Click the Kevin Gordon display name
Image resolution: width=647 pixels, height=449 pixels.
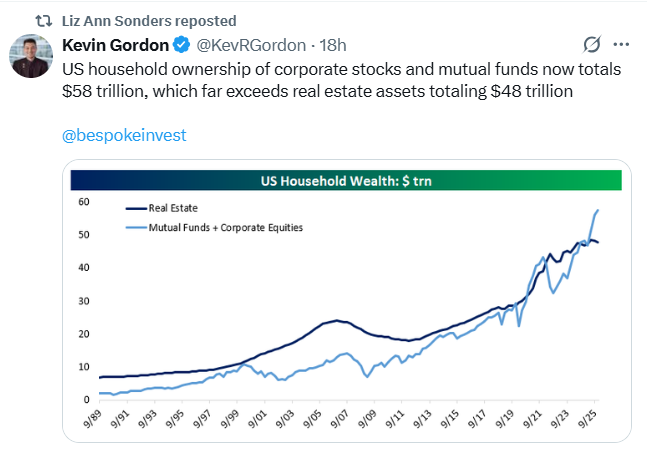pos(116,45)
